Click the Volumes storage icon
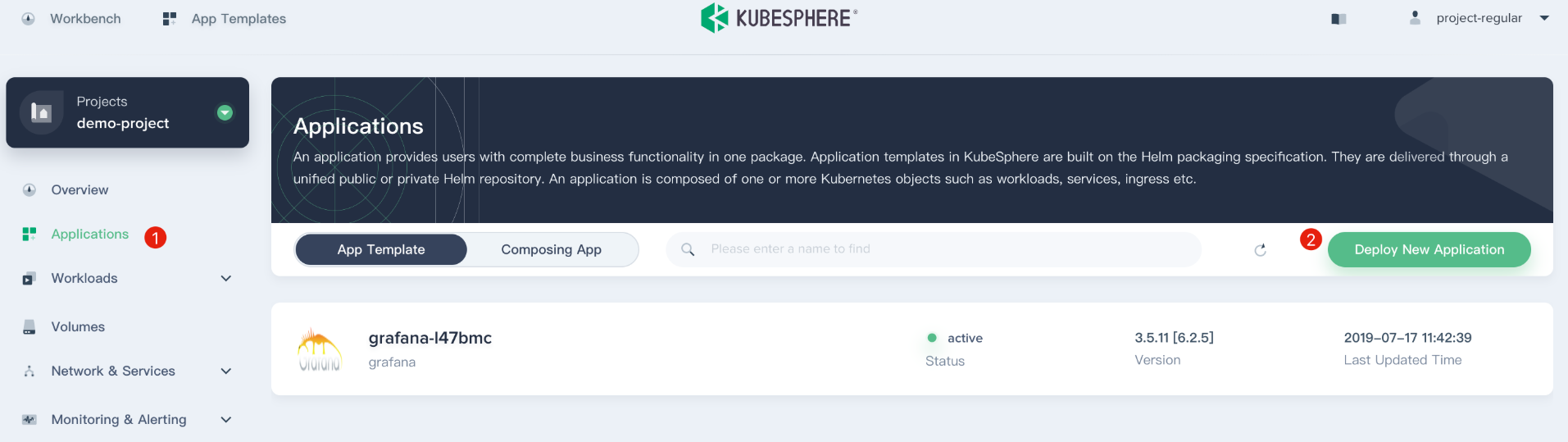The height and width of the screenshot is (442, 1568). tap(30, 327)
